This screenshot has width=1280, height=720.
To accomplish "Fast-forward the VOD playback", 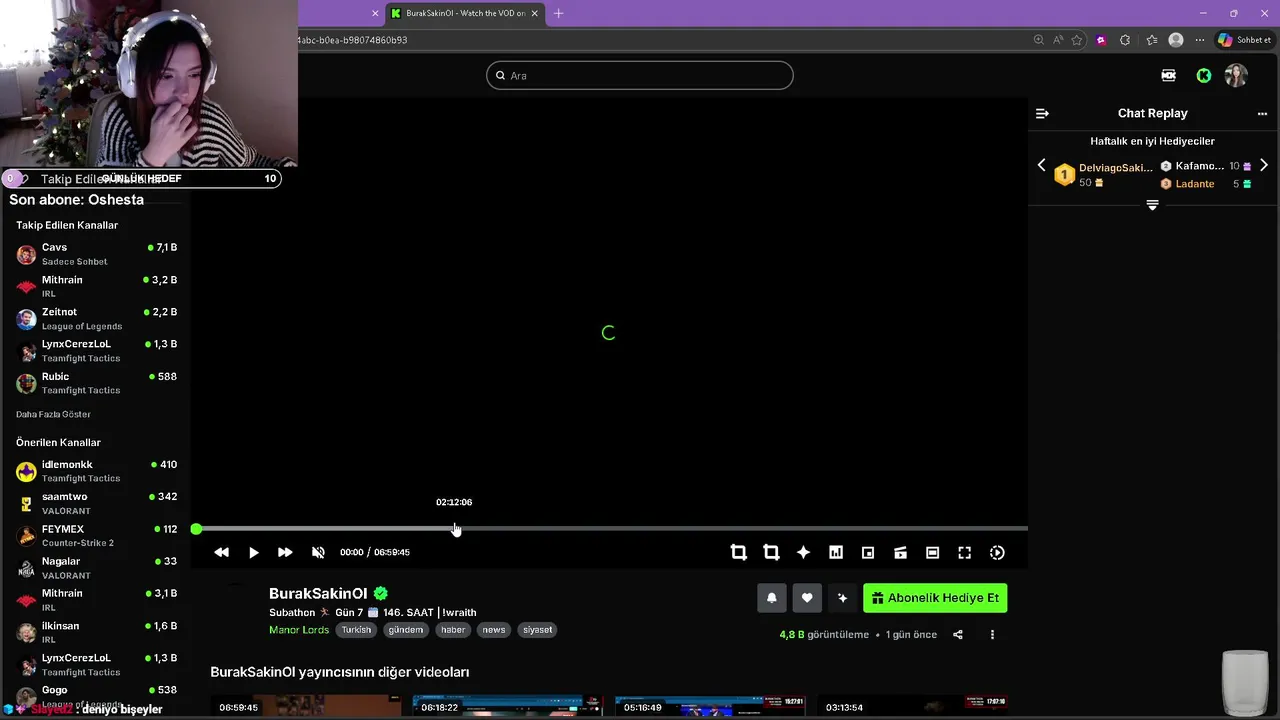I will 285,552.
